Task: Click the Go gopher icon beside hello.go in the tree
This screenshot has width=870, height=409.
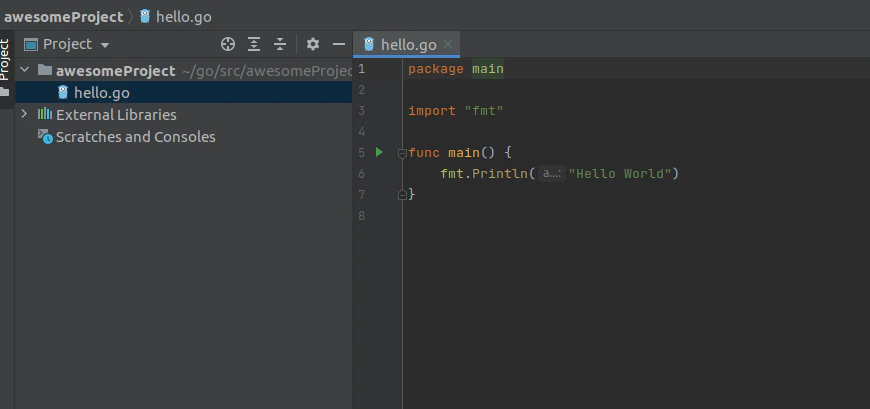Action: coord(63,92)
